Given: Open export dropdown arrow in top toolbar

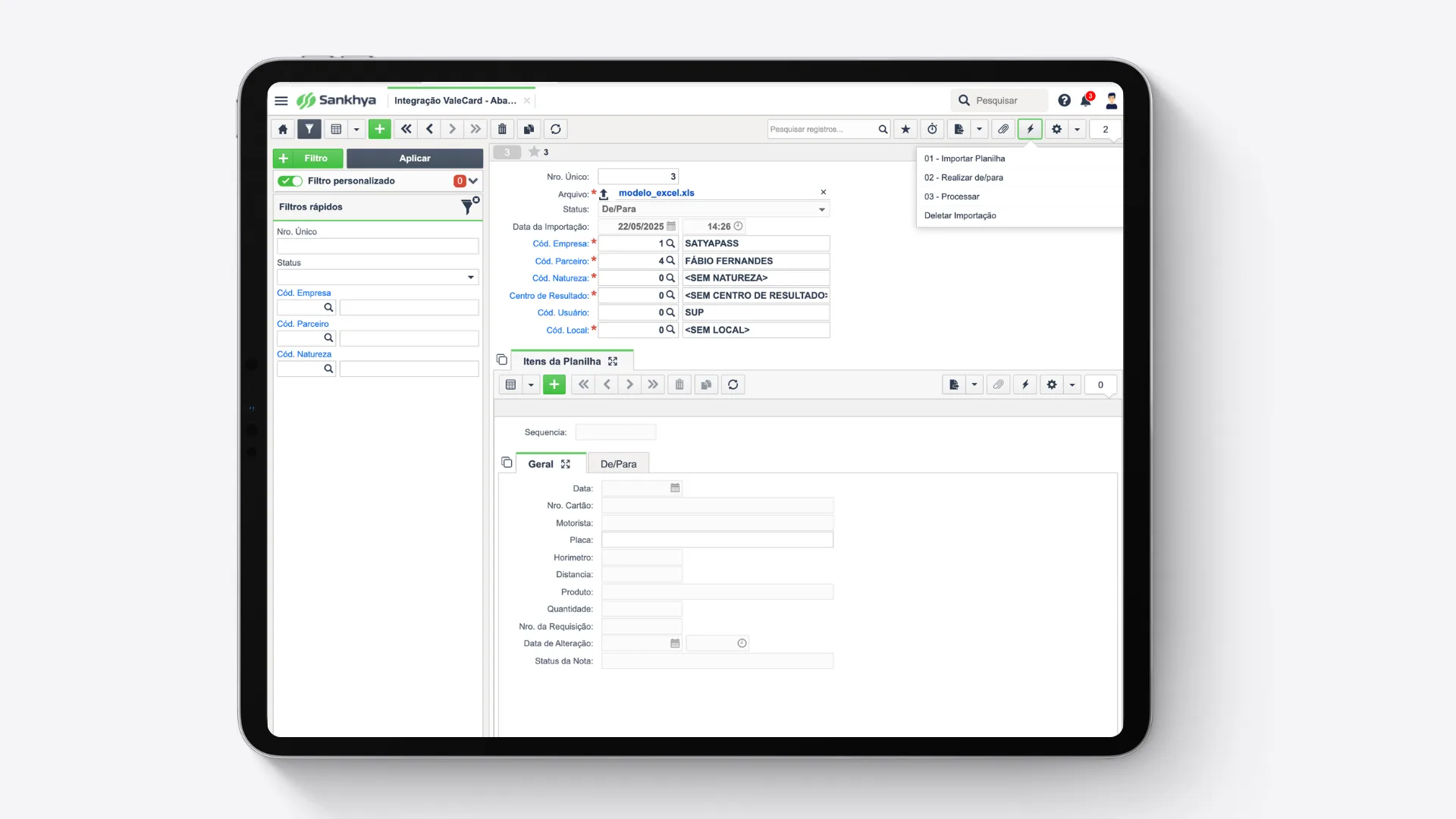Looking at the screenshot, I should coord(979,129).
